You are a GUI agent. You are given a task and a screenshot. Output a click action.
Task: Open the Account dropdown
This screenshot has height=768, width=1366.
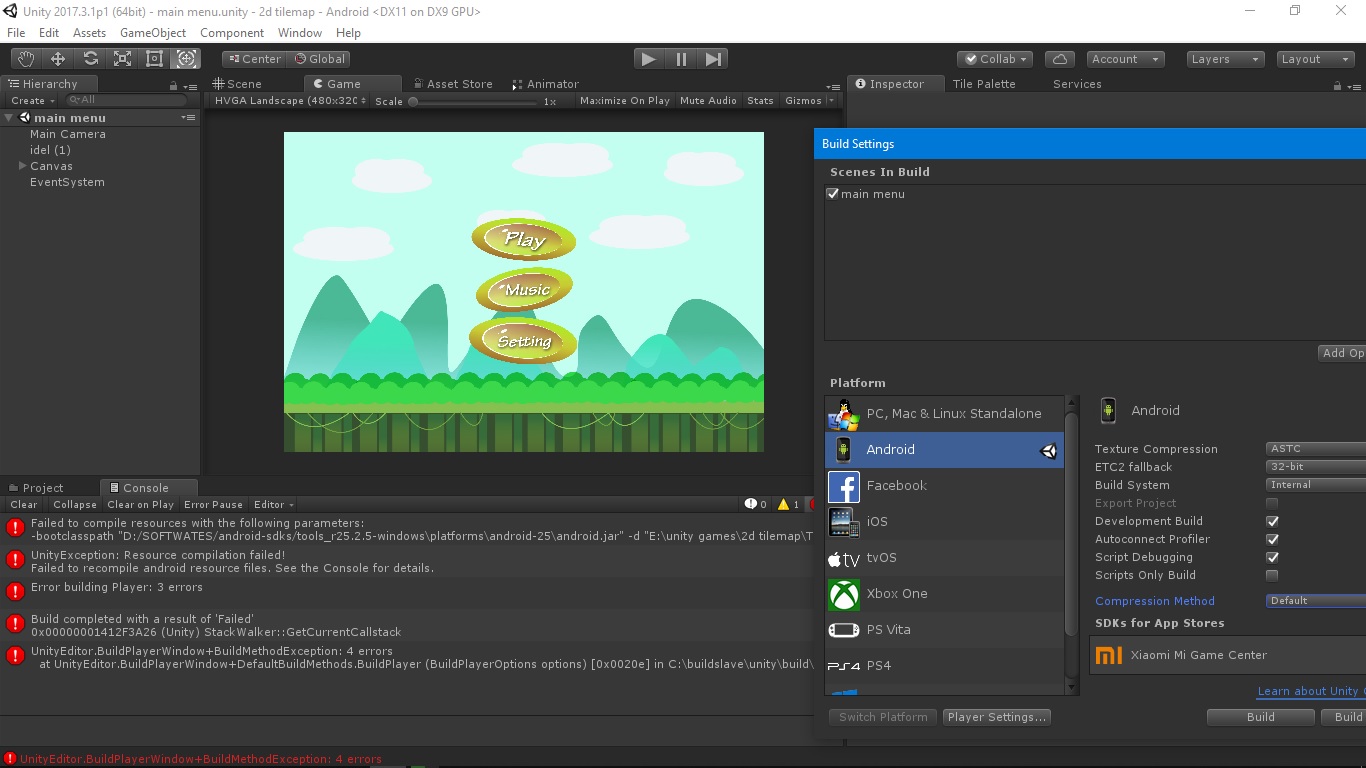pyautogui.click(x=1125, y=59)
